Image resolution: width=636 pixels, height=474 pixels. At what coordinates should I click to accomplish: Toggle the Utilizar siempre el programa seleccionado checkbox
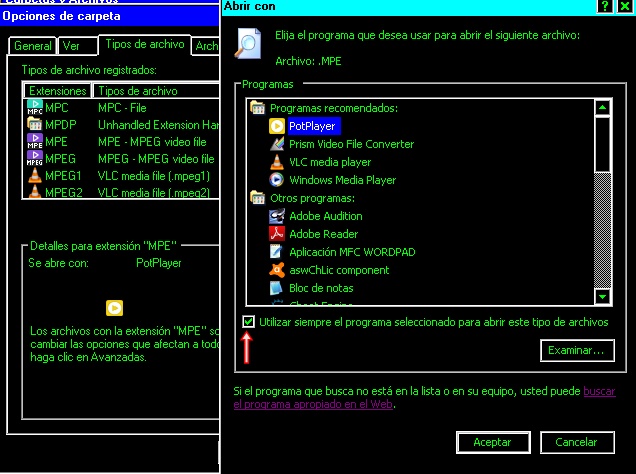[x=249, y=322]
